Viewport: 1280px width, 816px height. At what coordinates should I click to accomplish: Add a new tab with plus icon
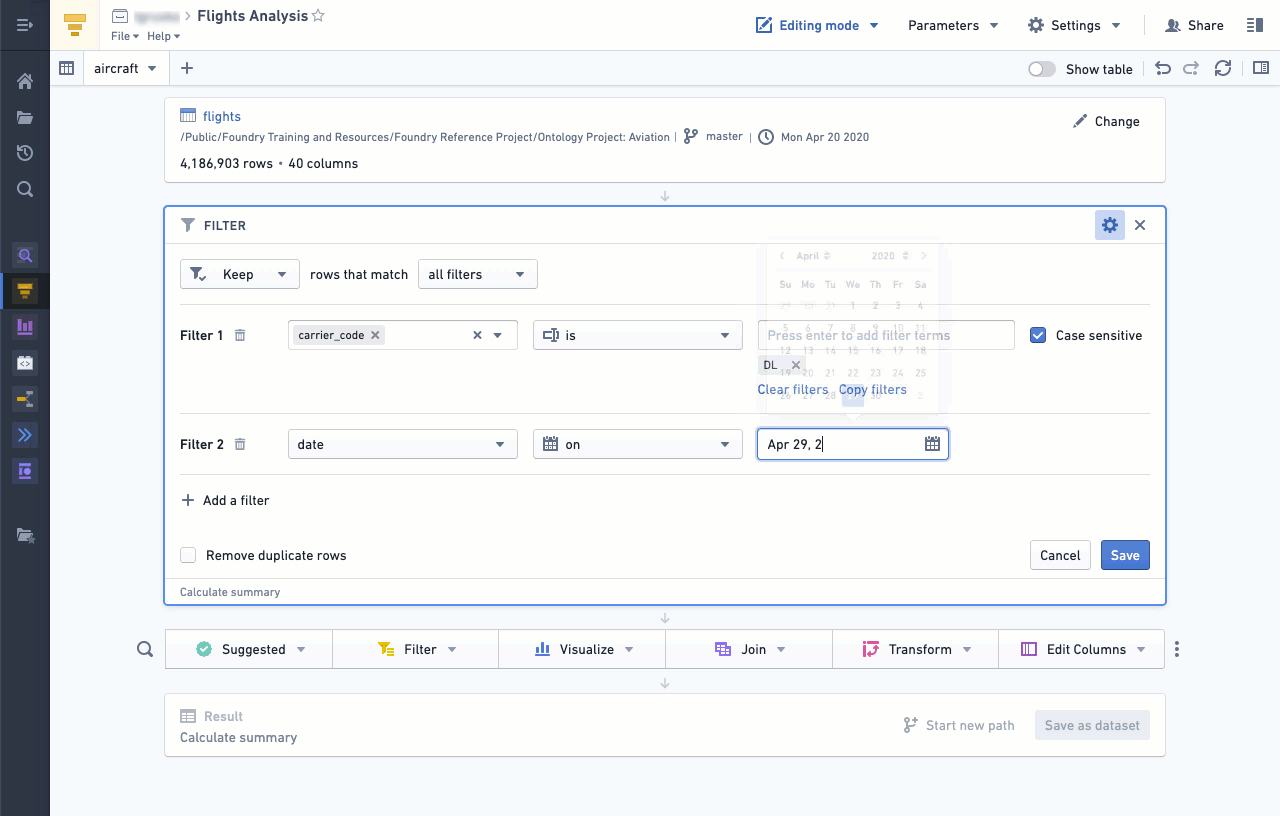[x=187, y=68]
